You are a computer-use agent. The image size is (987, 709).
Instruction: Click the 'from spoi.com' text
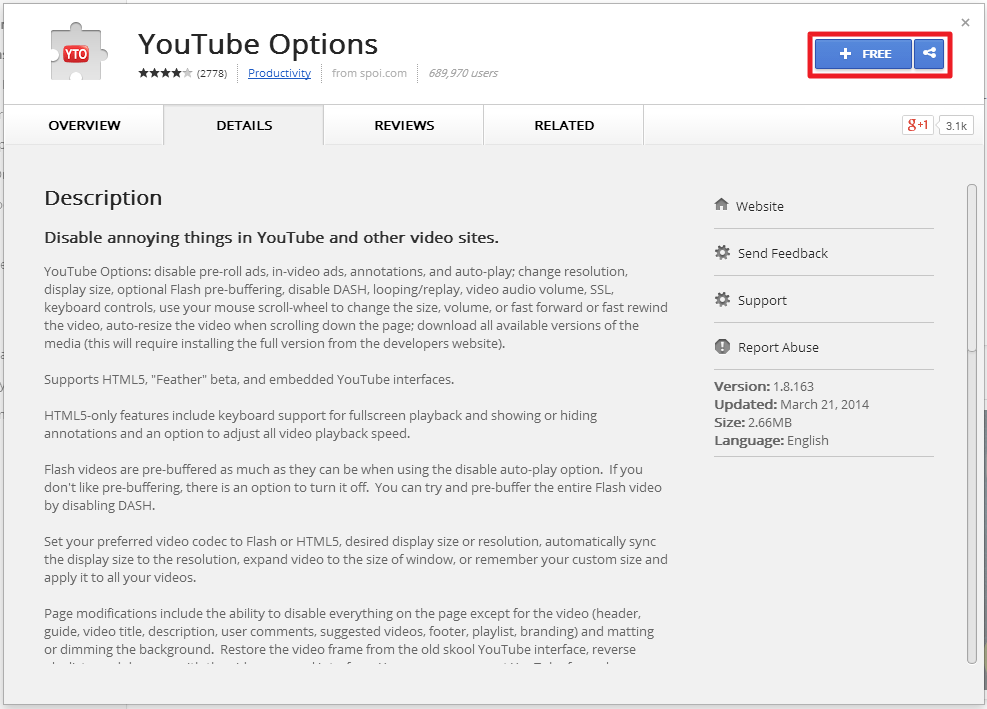coord(369,73)
